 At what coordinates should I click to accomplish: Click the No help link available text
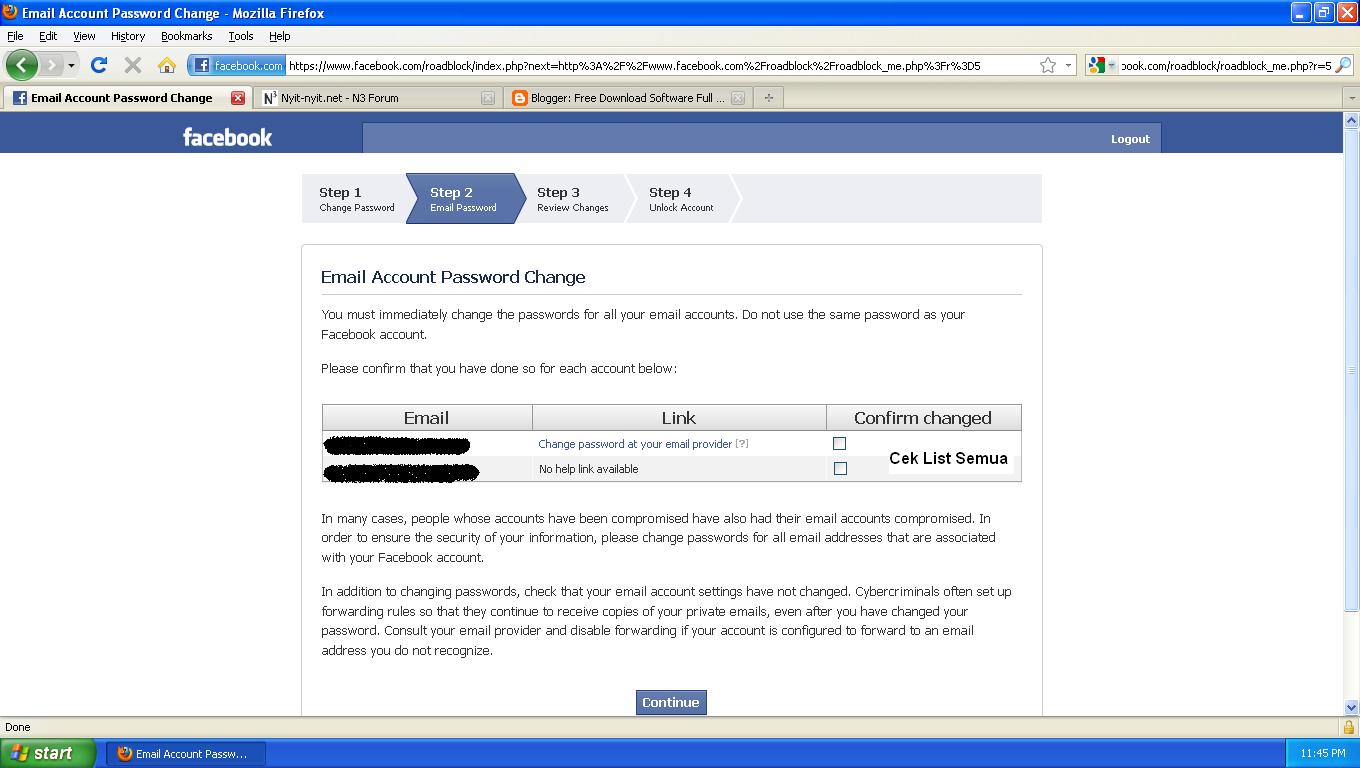coord(588,469)
